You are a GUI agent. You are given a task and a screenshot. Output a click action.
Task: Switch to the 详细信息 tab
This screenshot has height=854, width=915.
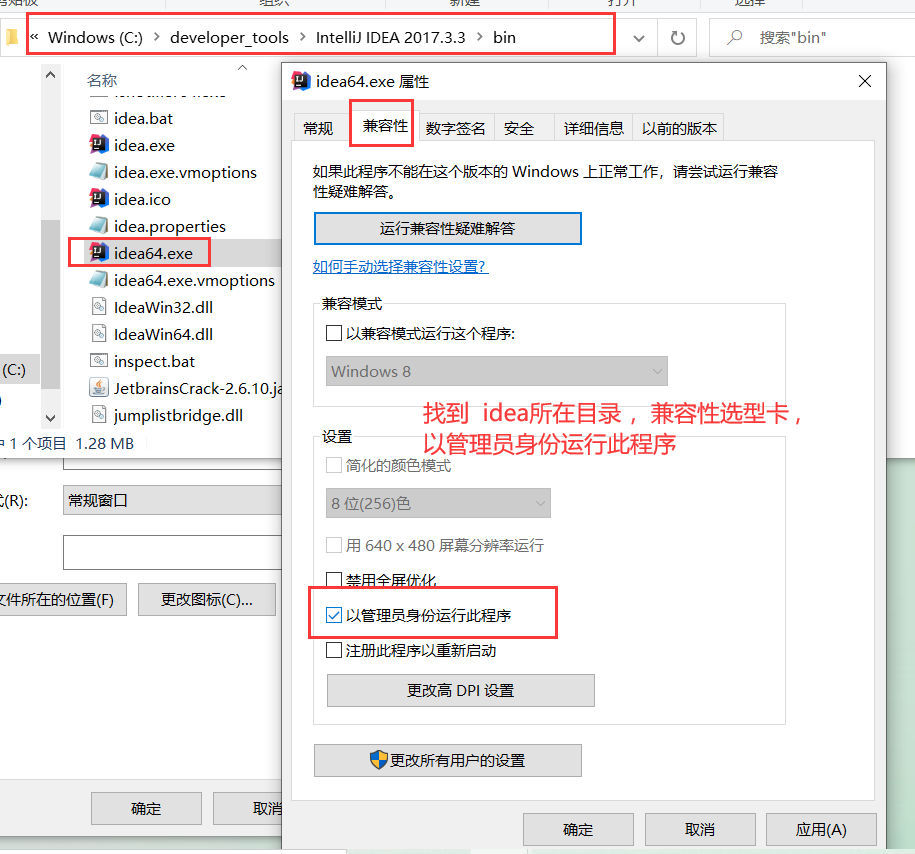click(593, 128)
